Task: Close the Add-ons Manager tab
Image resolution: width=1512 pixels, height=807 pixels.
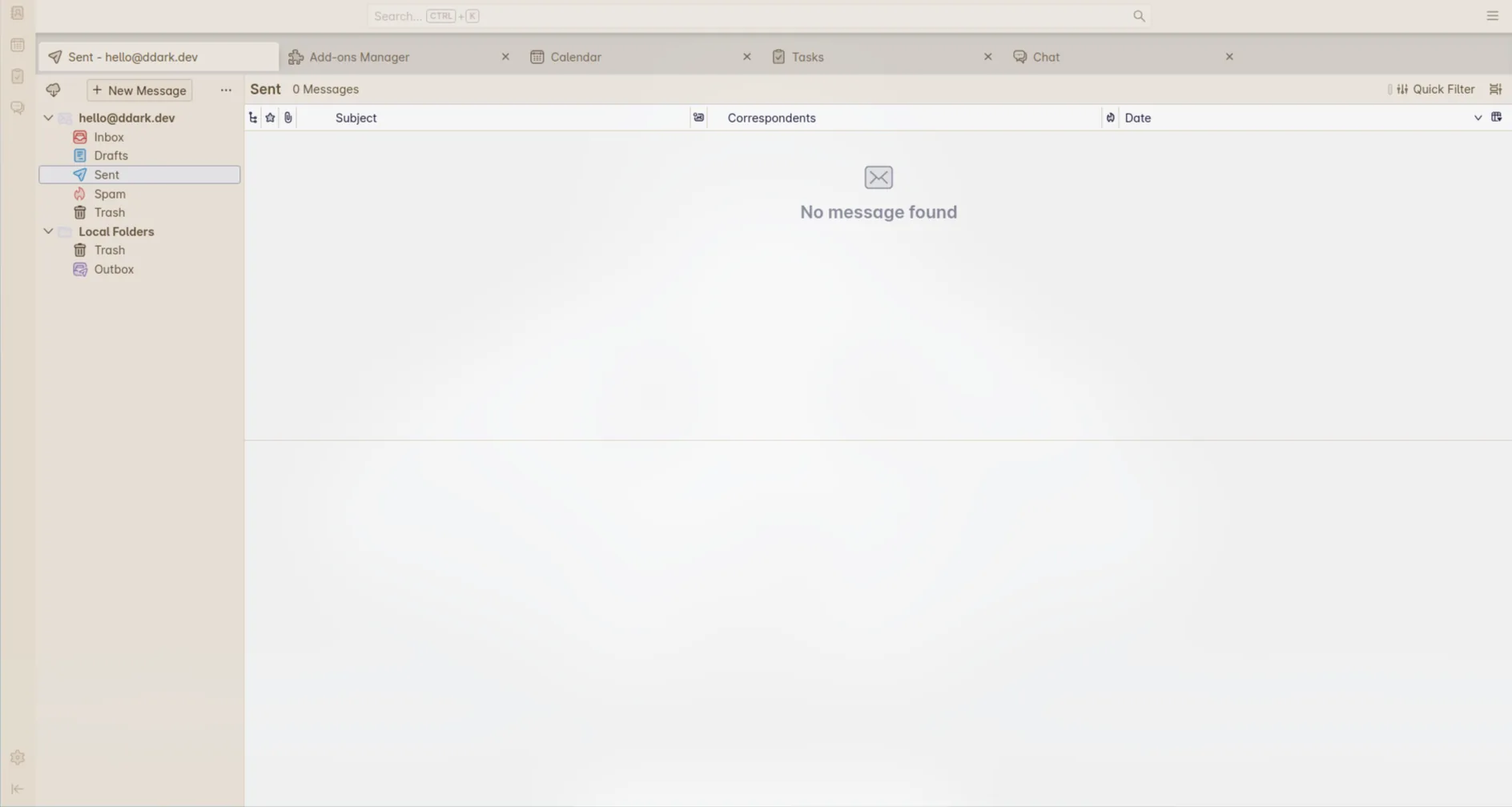Action: click(505, 57)
